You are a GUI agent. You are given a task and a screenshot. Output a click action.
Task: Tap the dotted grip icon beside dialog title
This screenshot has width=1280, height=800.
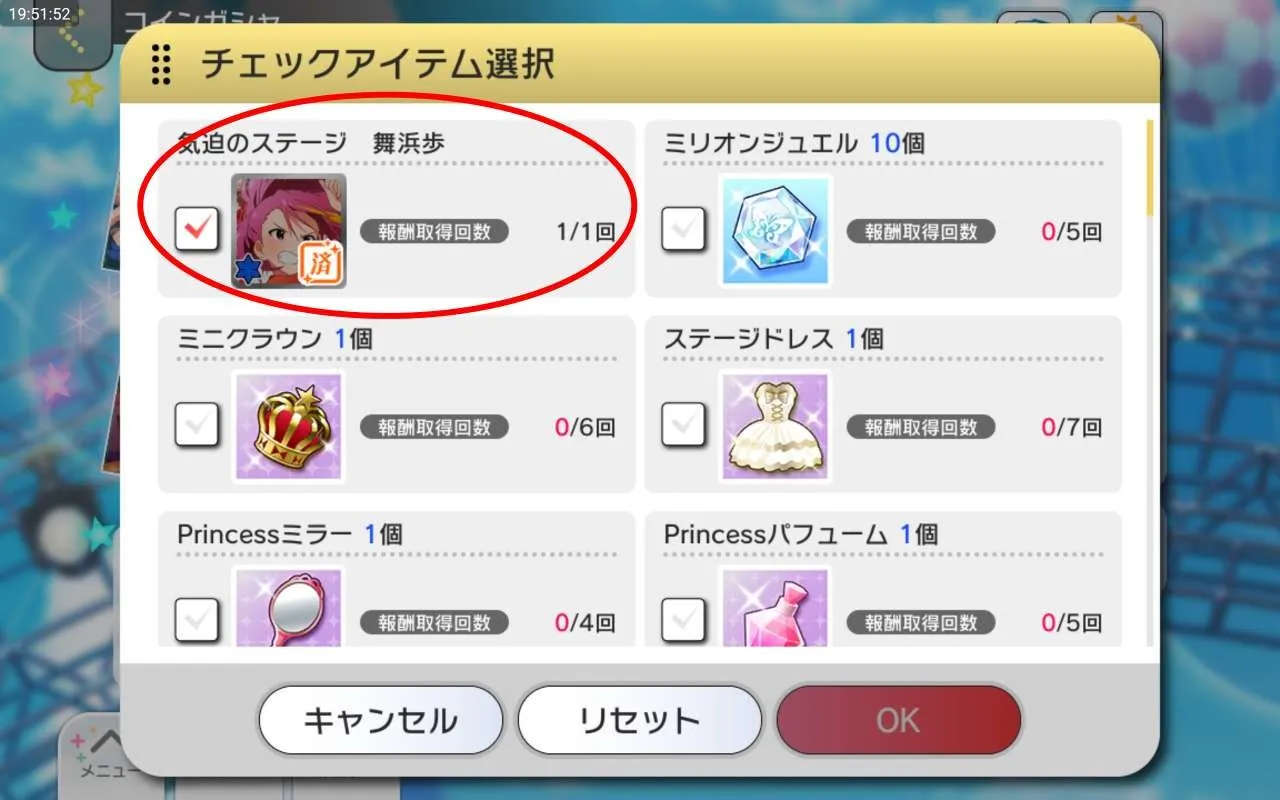tap(160, 65)
